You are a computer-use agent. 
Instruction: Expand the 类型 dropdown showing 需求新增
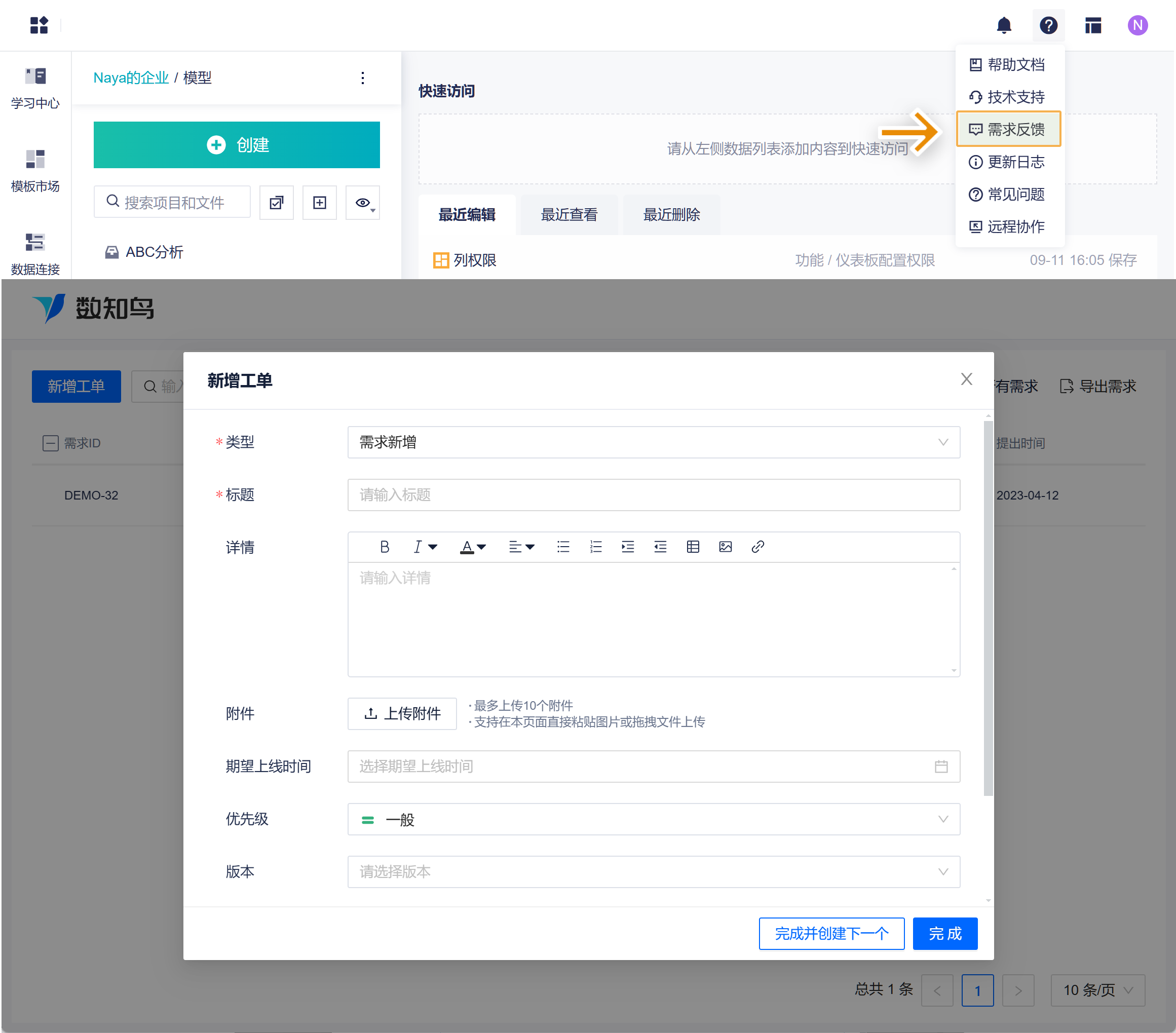point(653,442)
